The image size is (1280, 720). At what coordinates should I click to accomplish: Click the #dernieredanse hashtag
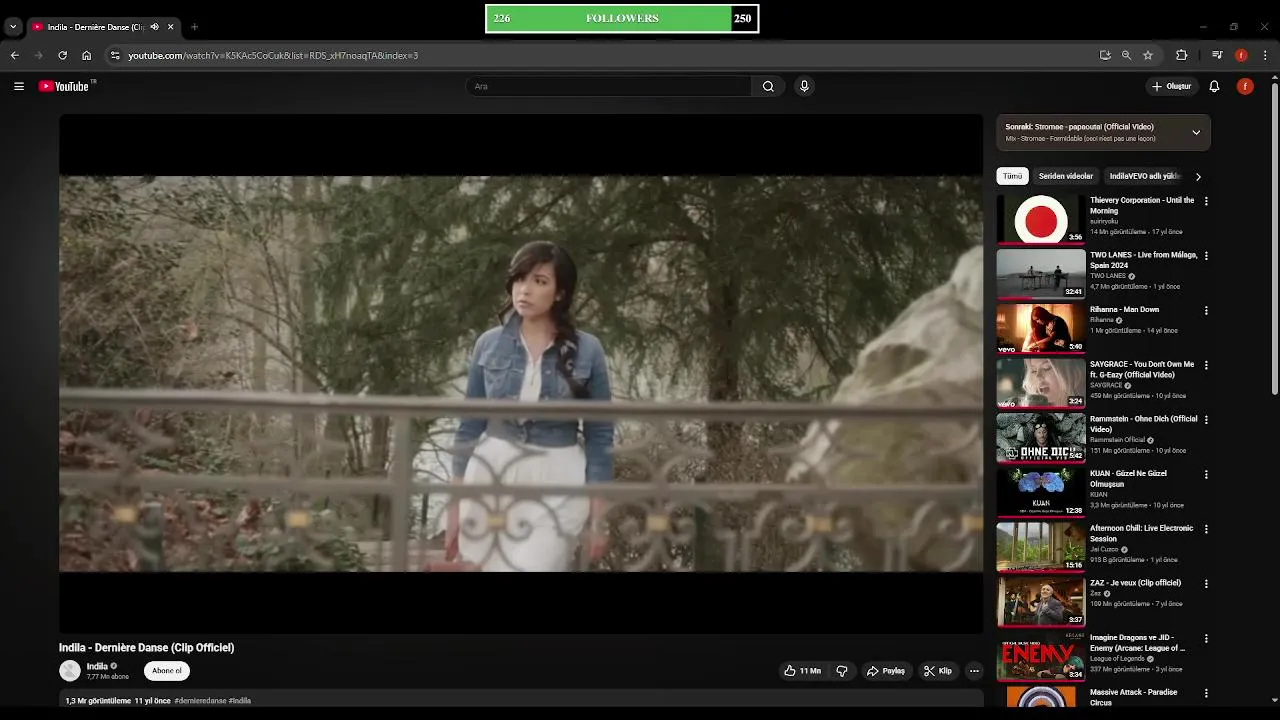click(200, 701)
